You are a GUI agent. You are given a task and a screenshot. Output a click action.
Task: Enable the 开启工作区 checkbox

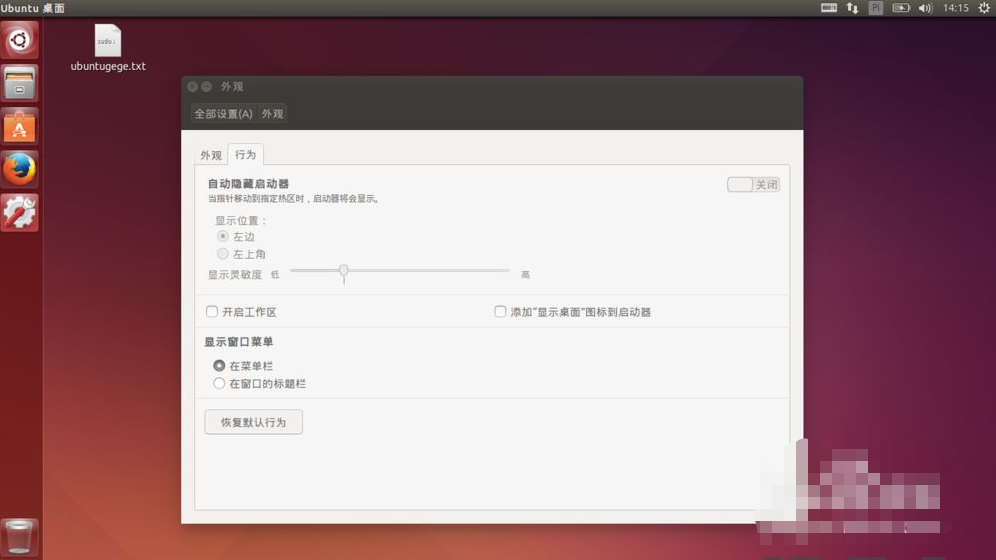212,312
